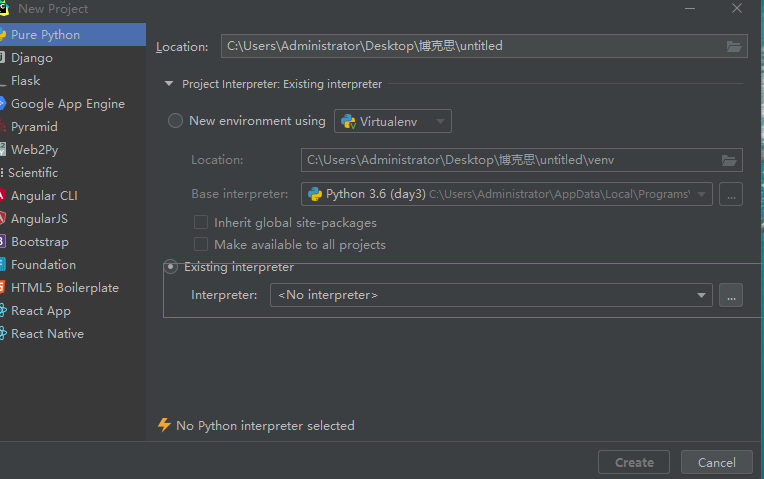Screen dimensions: 764x479
Task: Select the Existing interpreter radio button
Action: 171,267
